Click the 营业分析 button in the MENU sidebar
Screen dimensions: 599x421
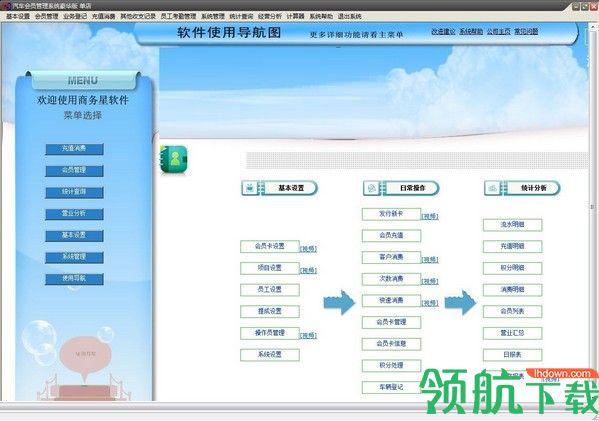click(74, 214)
